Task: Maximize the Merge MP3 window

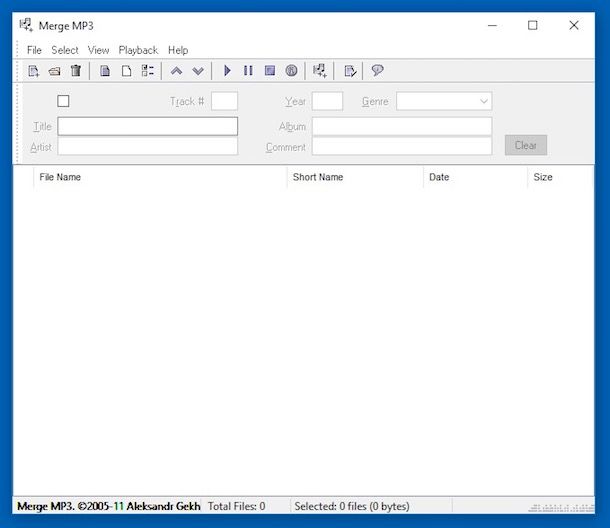Action: [533, 25]
